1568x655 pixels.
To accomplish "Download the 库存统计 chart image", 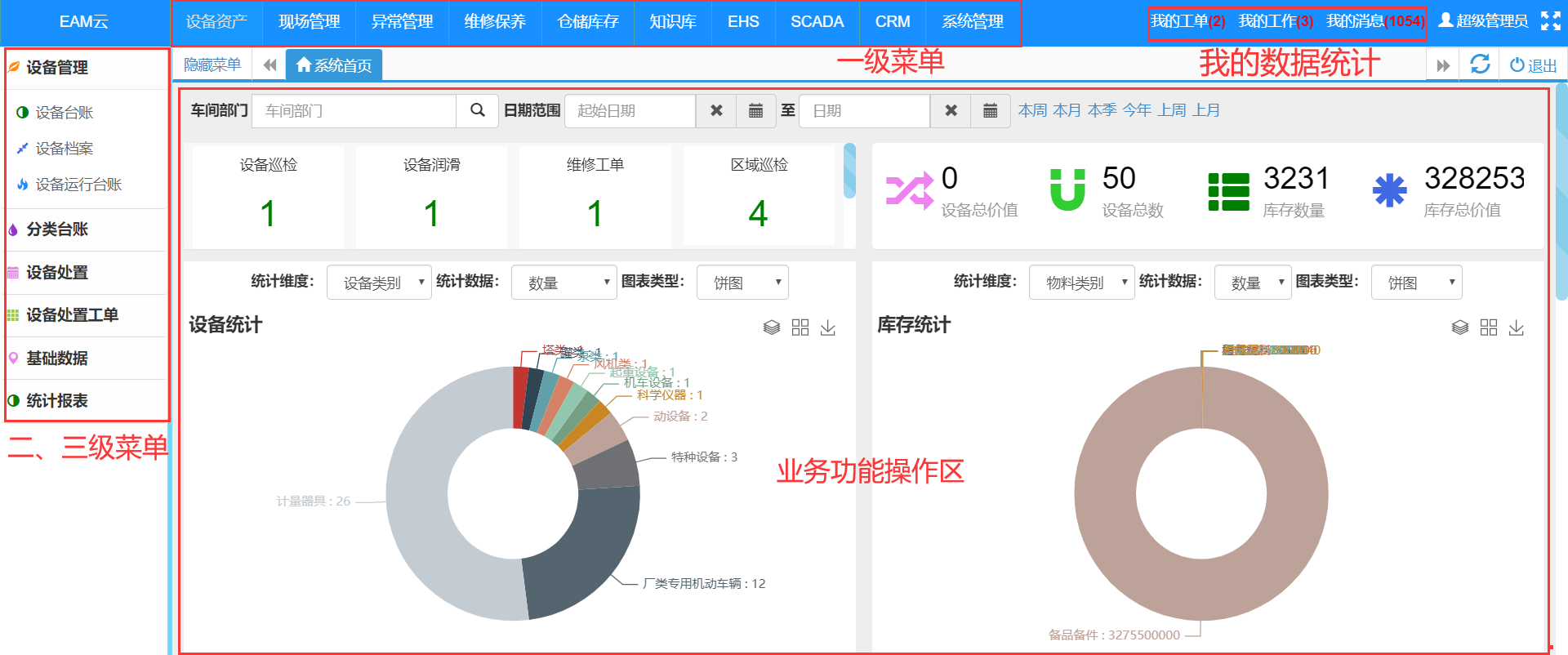I will click(x=1517, y=327).
